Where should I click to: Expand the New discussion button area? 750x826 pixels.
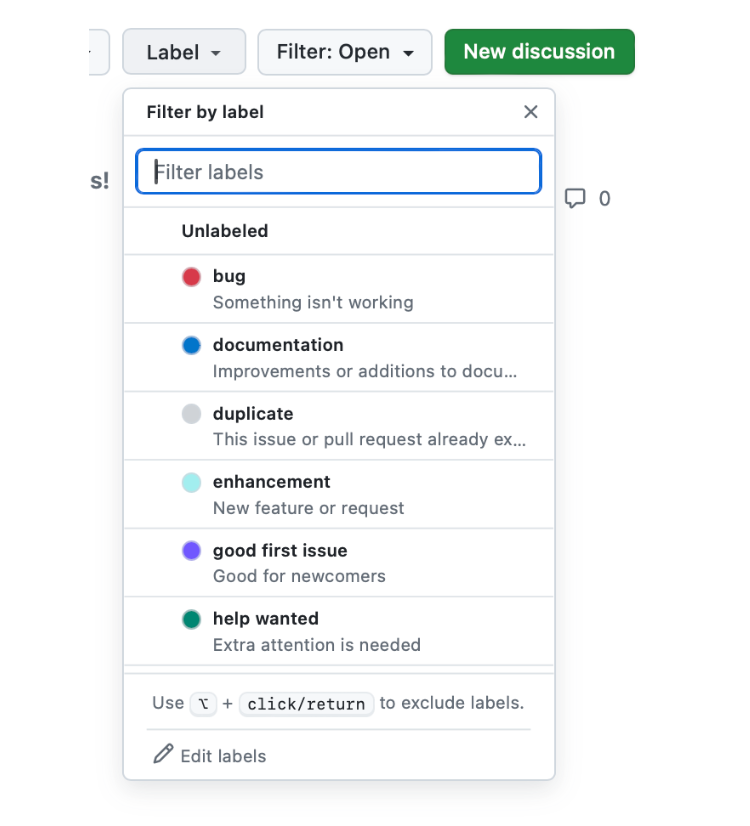coord(539,52)
